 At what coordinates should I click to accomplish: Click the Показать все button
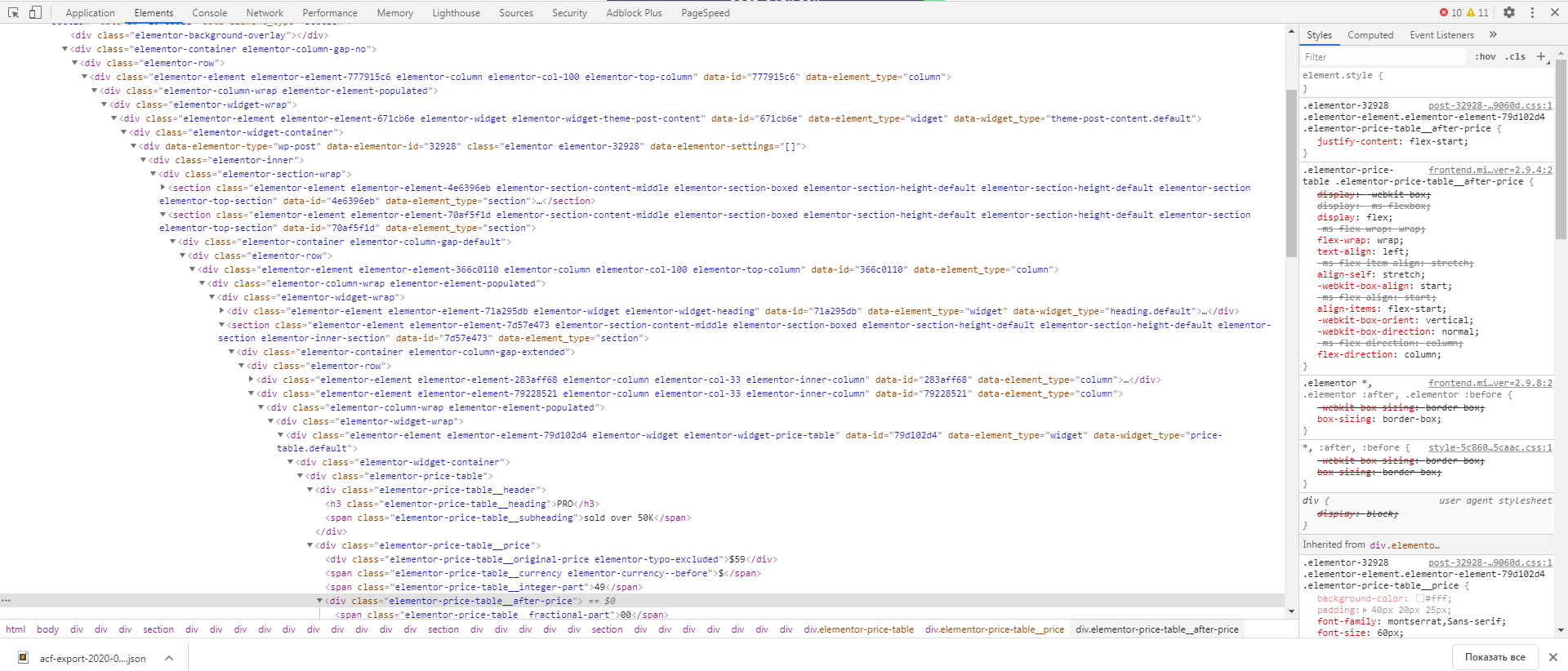click(x=1494, y=657)
